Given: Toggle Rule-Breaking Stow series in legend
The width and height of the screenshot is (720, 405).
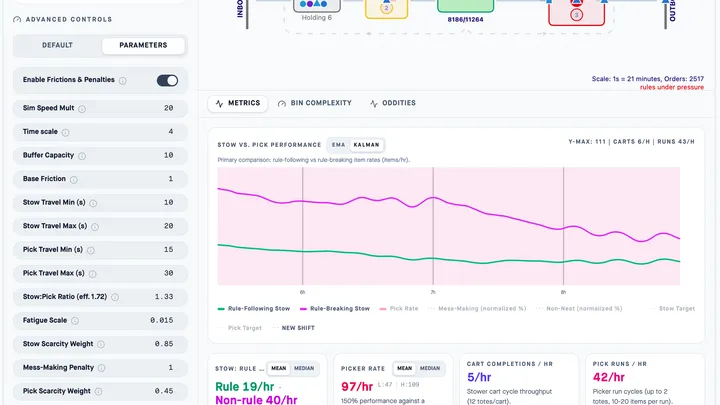Looking at the screenshot, I should (335, 309).
